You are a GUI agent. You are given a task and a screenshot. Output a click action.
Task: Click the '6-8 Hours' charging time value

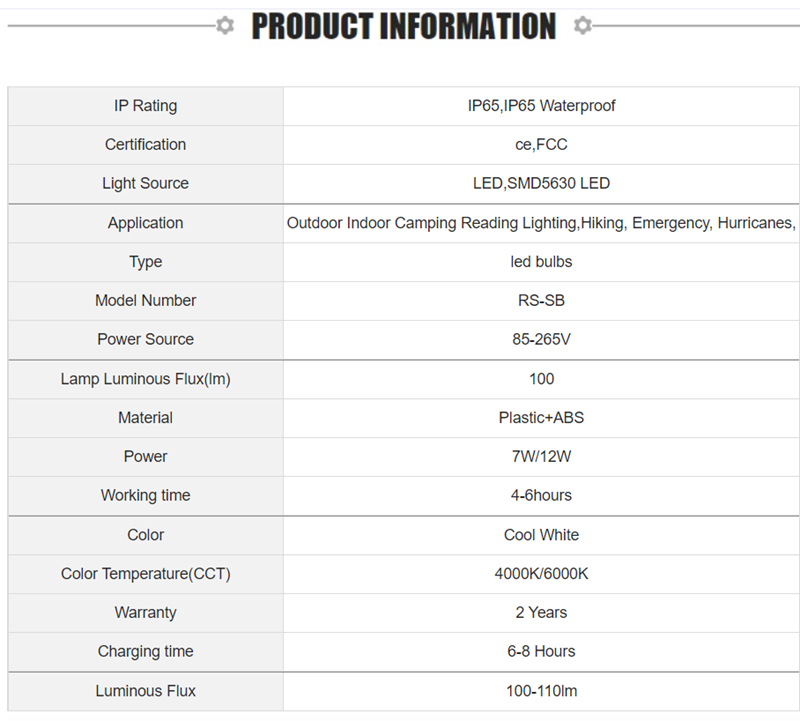point(541,652)
